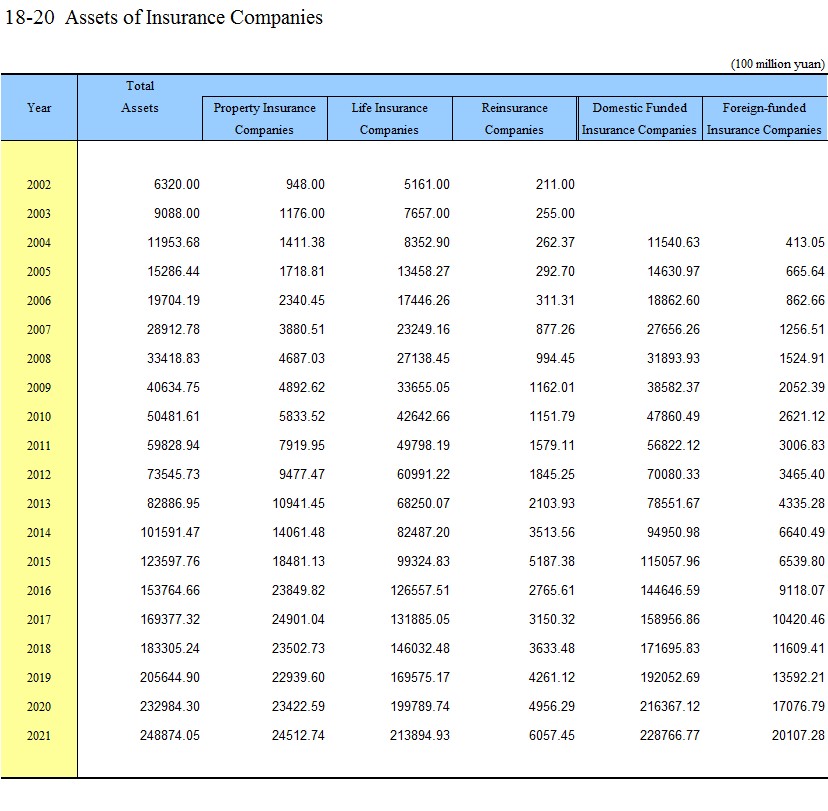Select the "Year" column header cell
This screenshot has width=828, height=811.
(39, 107)
